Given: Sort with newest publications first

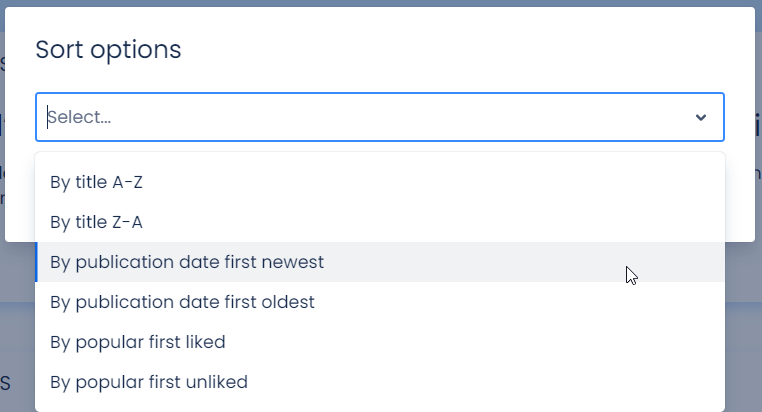Looking at the screenshot, I should [187, 262].
